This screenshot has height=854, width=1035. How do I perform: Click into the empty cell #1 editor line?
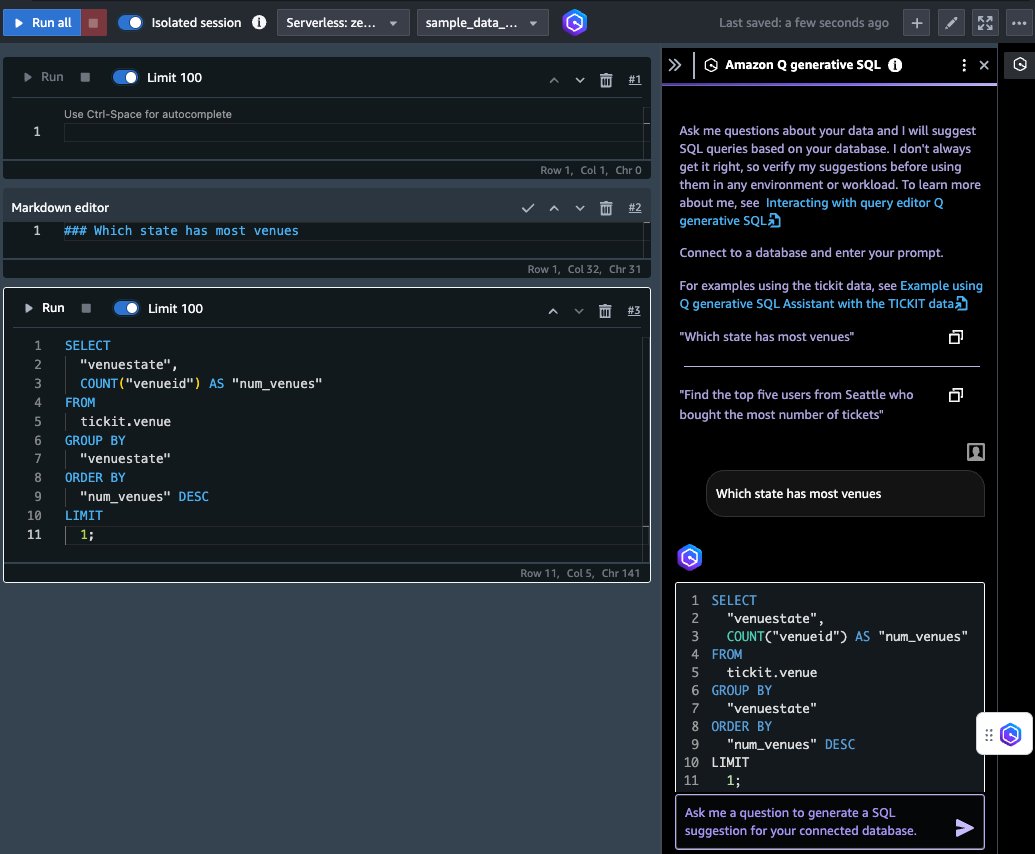353,131
